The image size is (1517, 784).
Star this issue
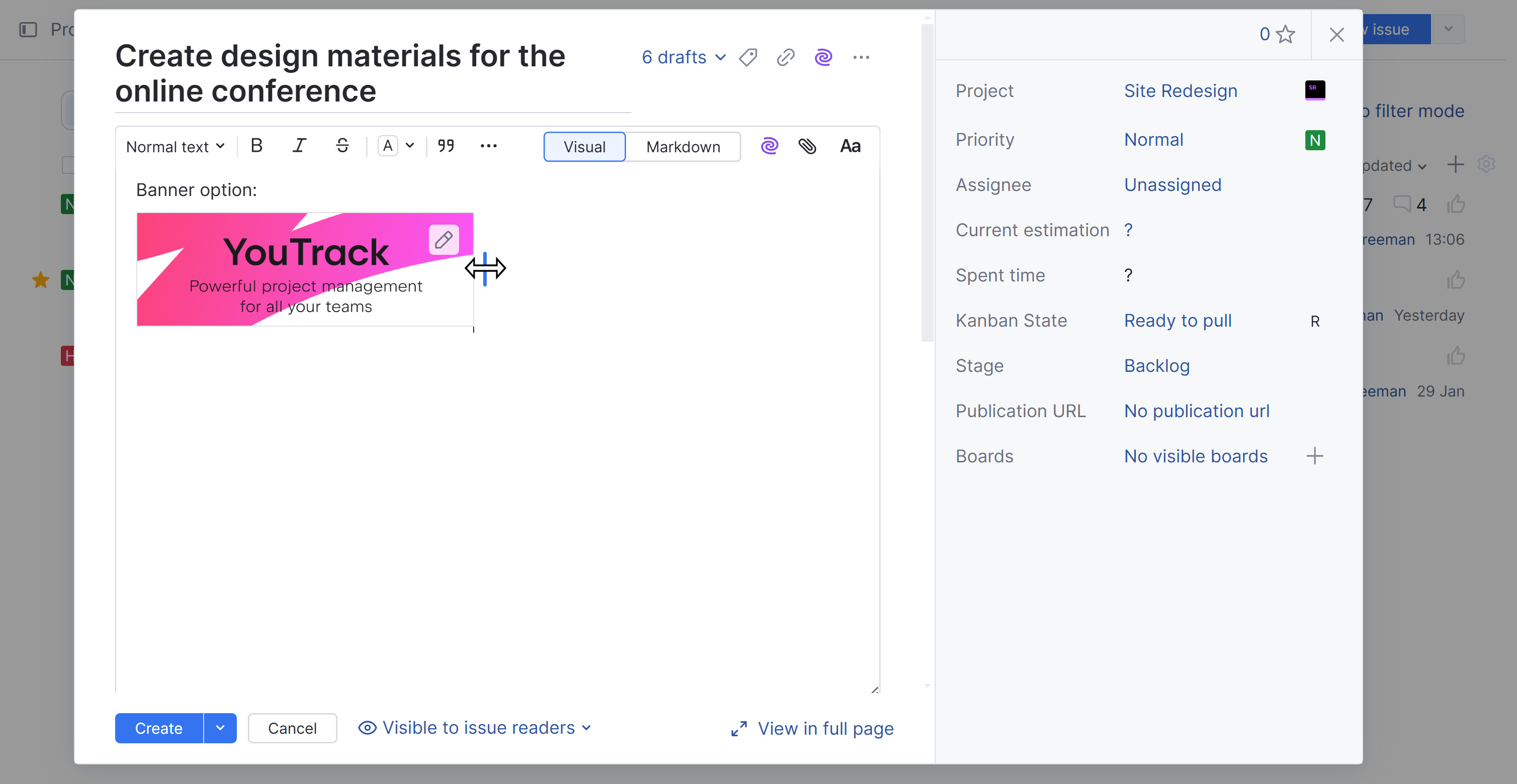tap(1286, 34)
